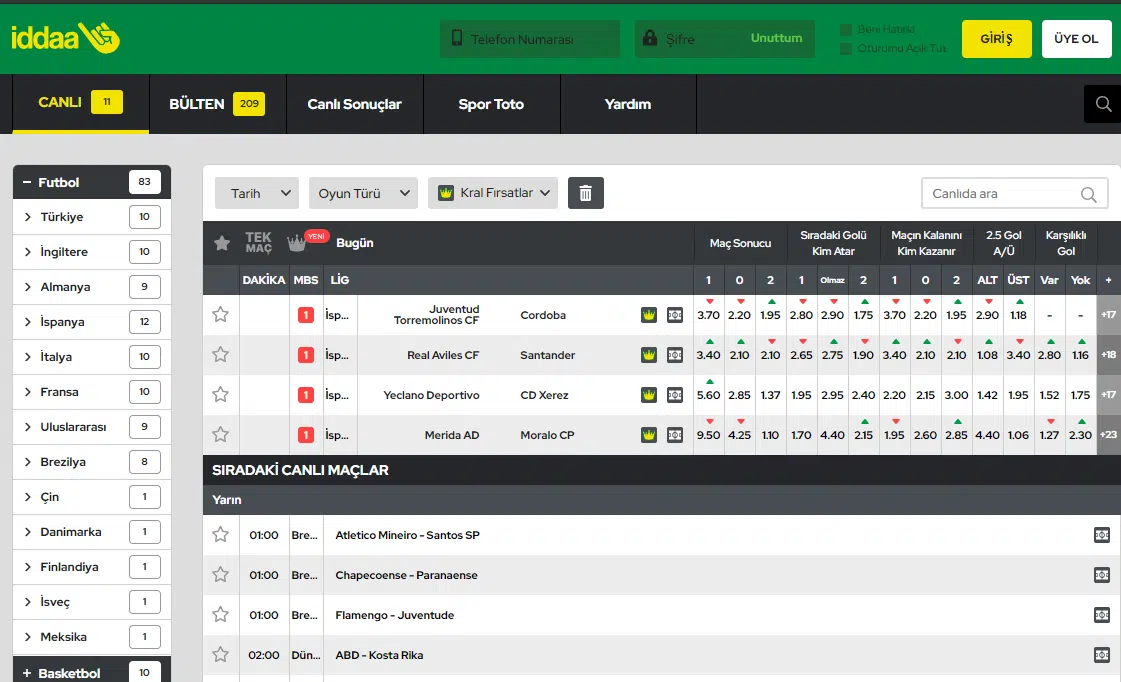Click crown icon on Yeclano Deportivo row
Image resolution: width=1121 pixels, height=682 pixels.
pyautogui.click(x=648, y=395)
